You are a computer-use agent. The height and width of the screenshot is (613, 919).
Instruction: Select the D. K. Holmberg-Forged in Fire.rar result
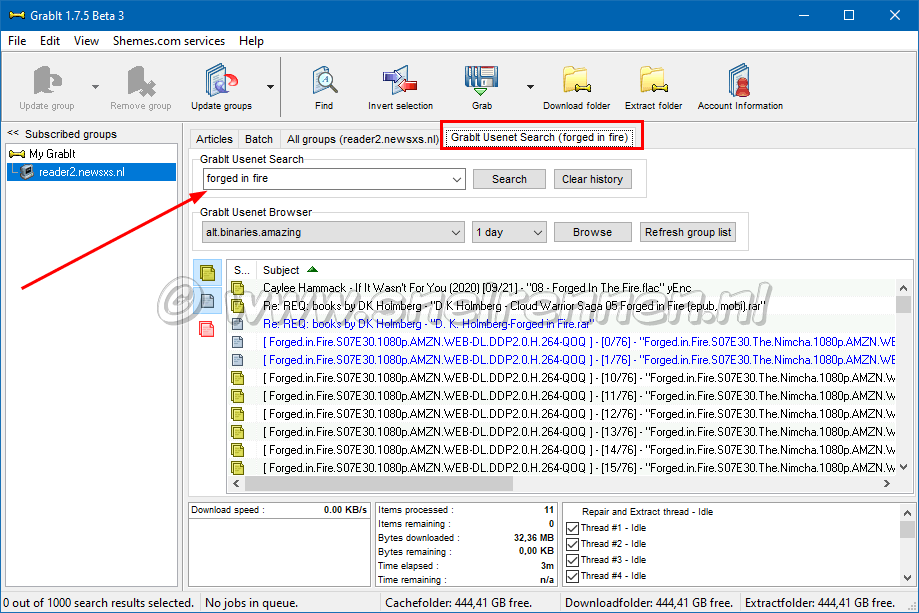click(x=428, y=324)
